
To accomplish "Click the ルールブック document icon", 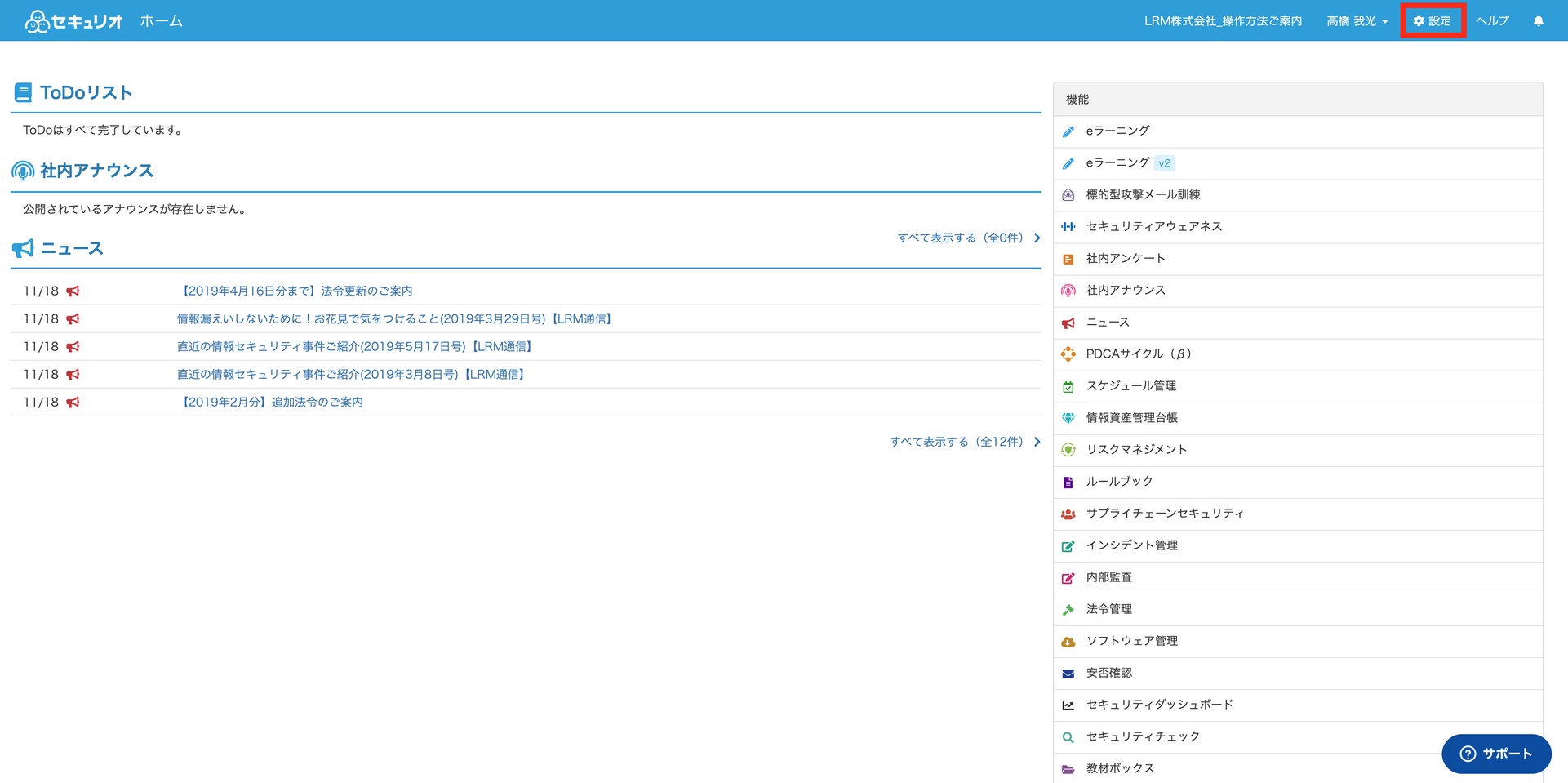I will pos(1068,482).
